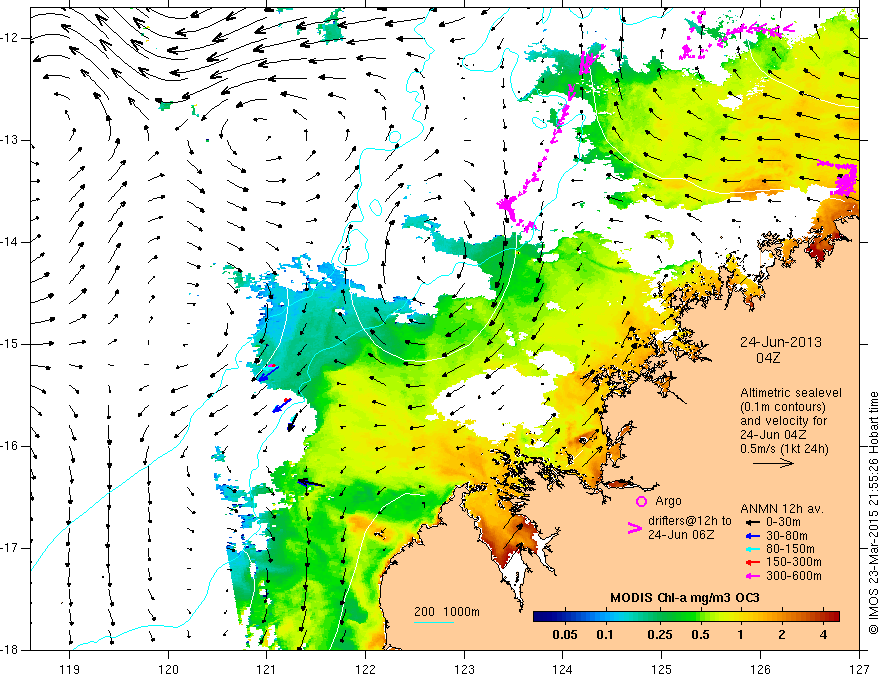The image size is (880, 680).
Task: Click the cyan isobath sample line under 200 1000m
Action: point(434,622)
